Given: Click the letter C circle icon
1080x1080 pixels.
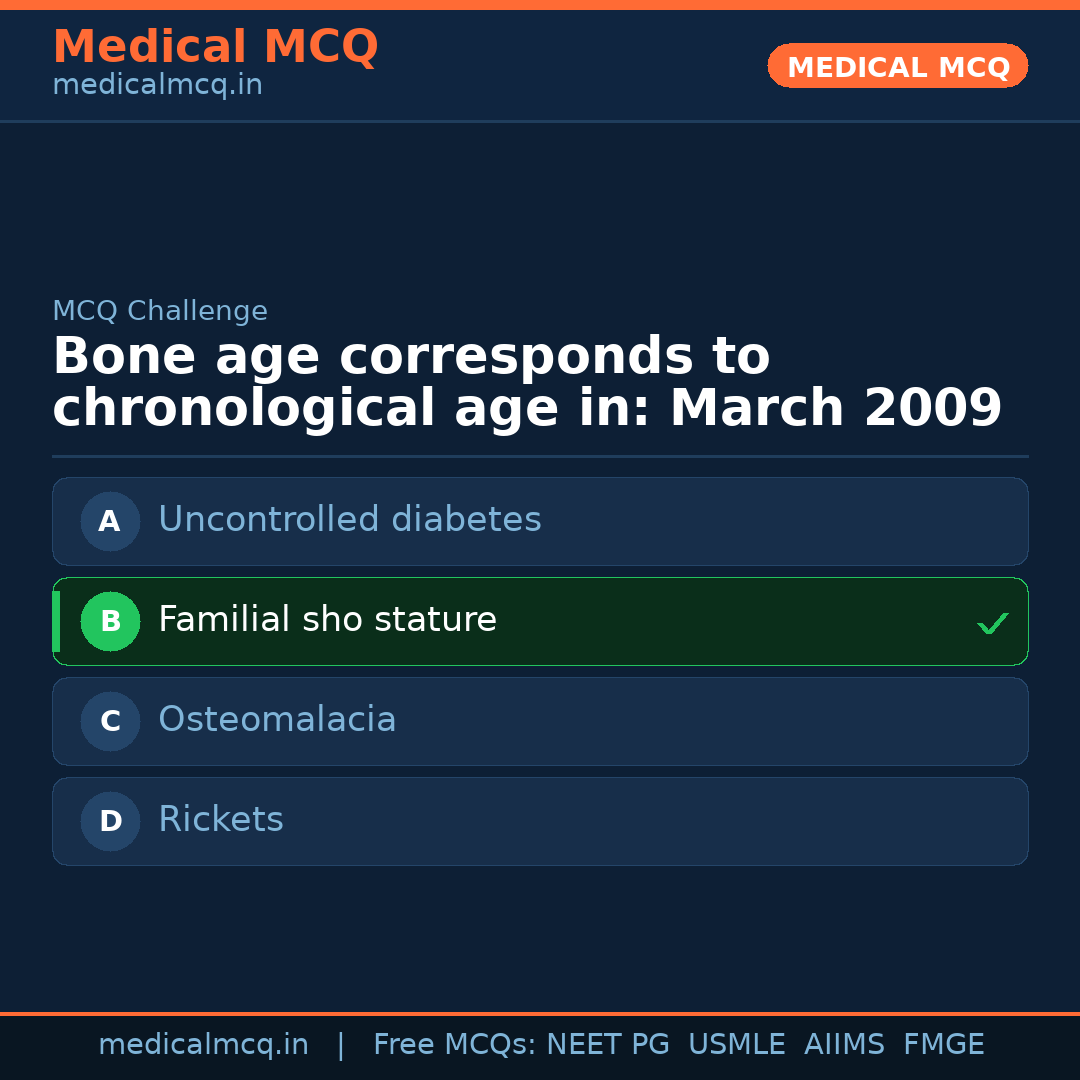Looking at the screenshot, I should pos(110,721).
